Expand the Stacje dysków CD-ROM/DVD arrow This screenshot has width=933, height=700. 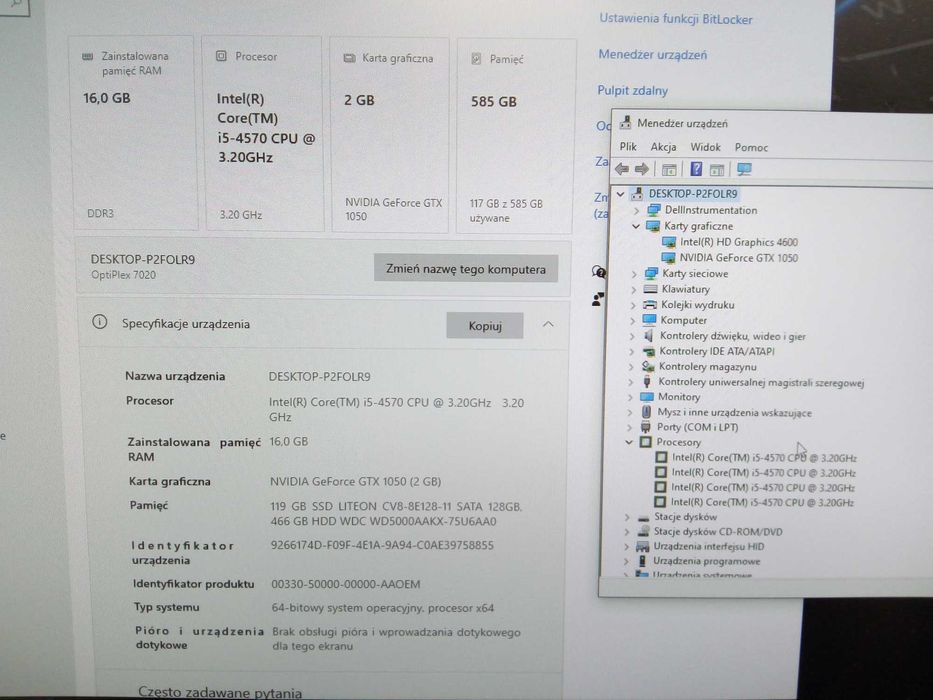pos(627,532)
